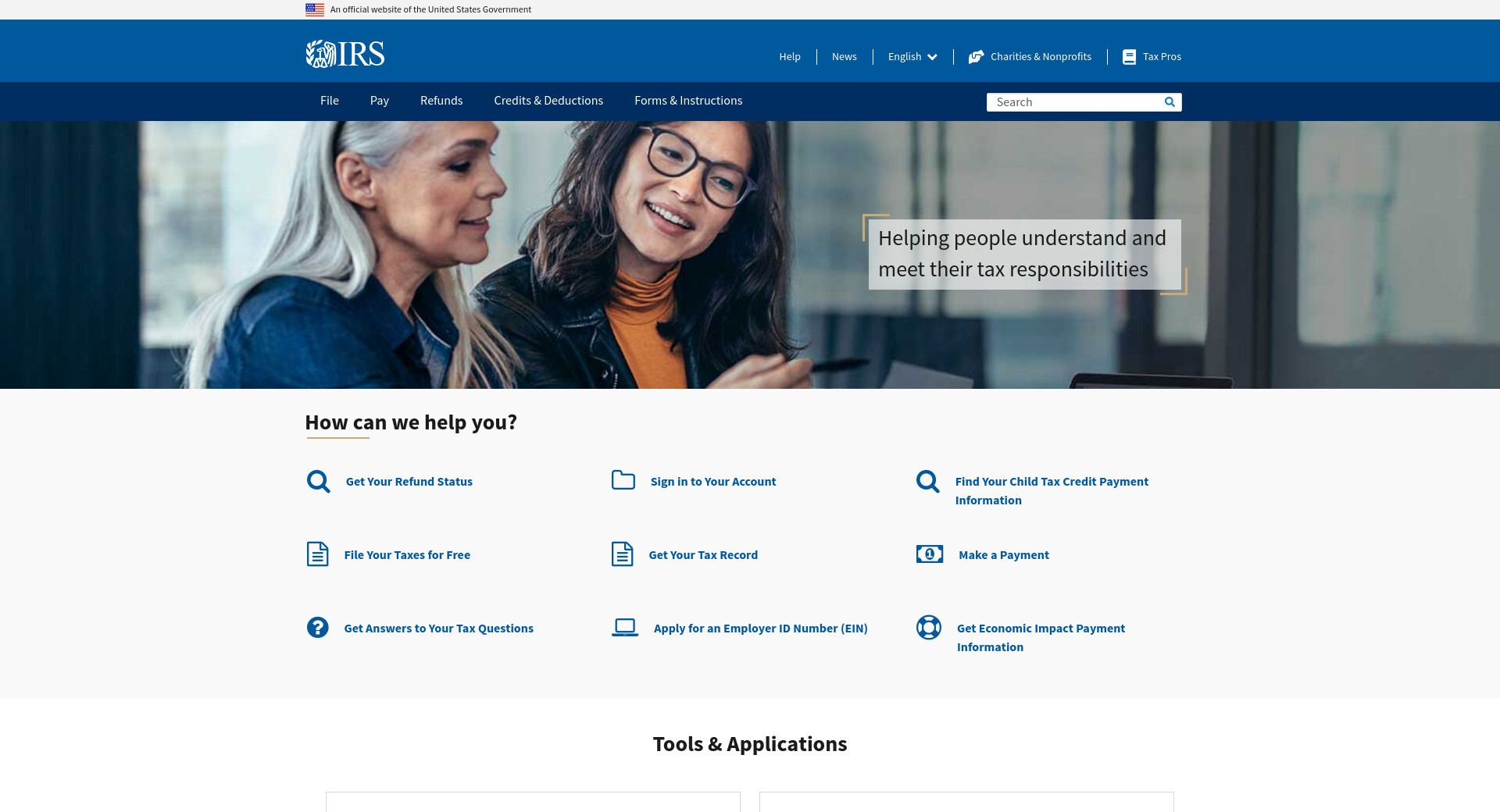Click the money bill icon beside Make a Payment
This screenshot has width=1500, height=812.
click(x=929, y=554)
